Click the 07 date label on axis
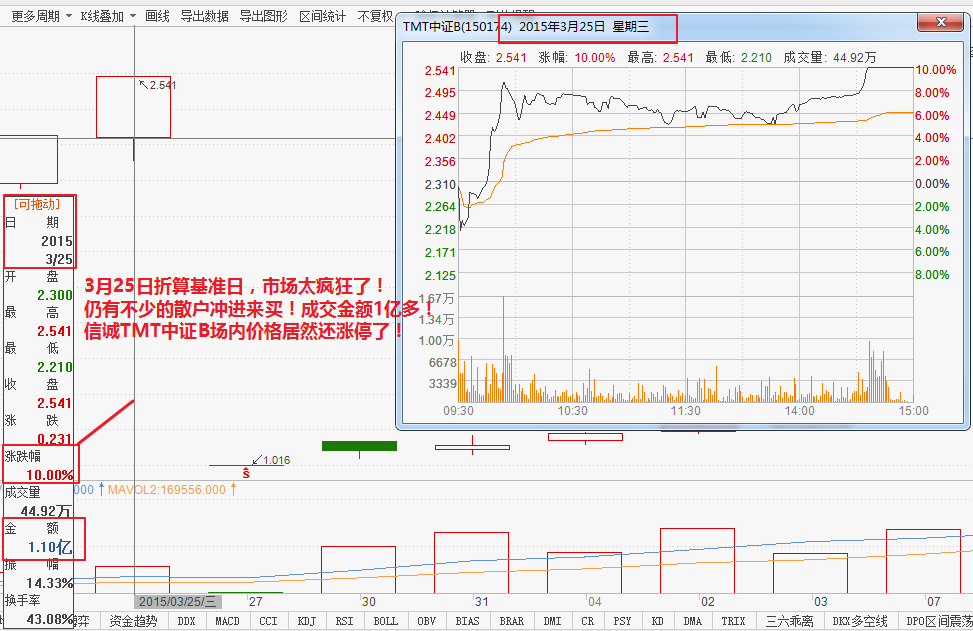 point(934,601)
